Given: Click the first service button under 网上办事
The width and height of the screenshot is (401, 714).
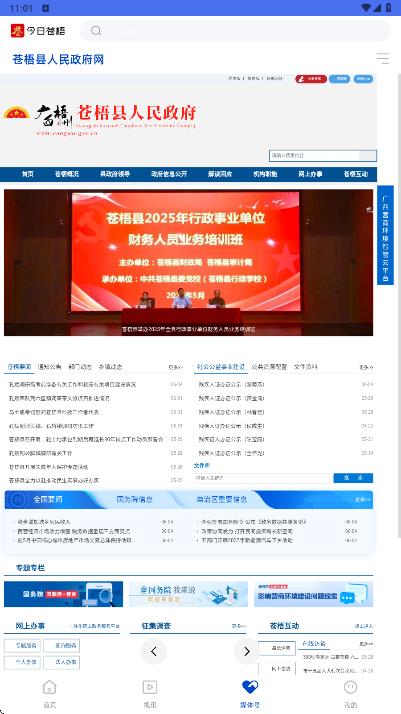Looking at the screenshot, I should coord(22,645).
